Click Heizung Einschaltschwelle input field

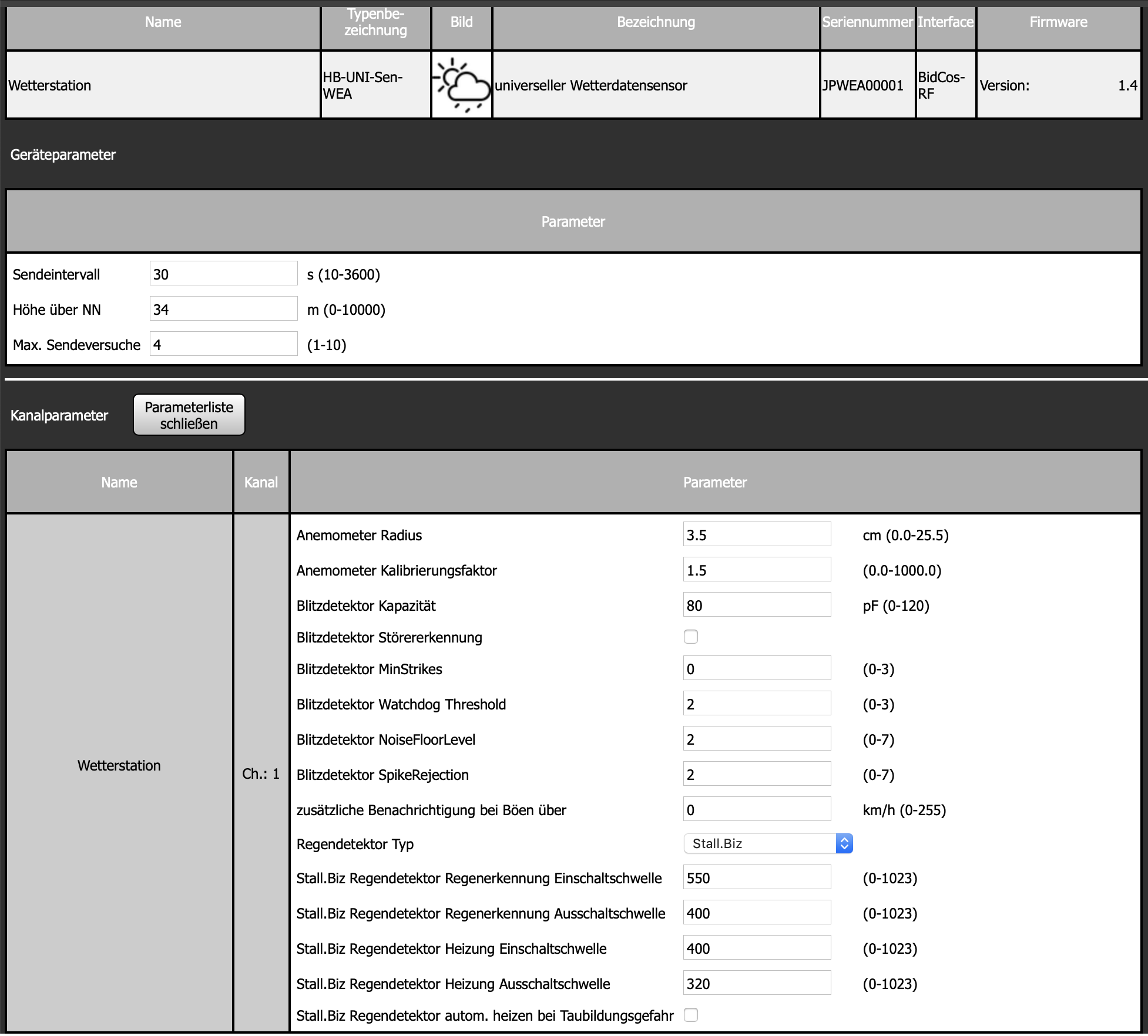click(x=757, y=948)
